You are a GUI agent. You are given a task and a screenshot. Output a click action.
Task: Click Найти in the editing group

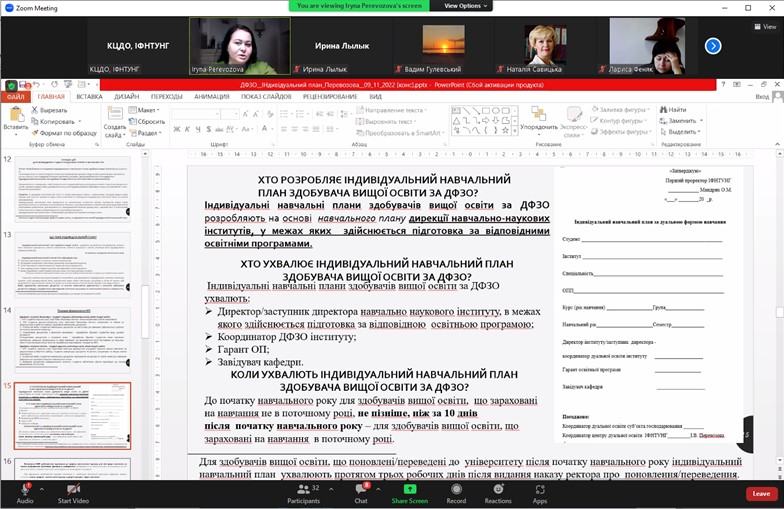(677, 109)
